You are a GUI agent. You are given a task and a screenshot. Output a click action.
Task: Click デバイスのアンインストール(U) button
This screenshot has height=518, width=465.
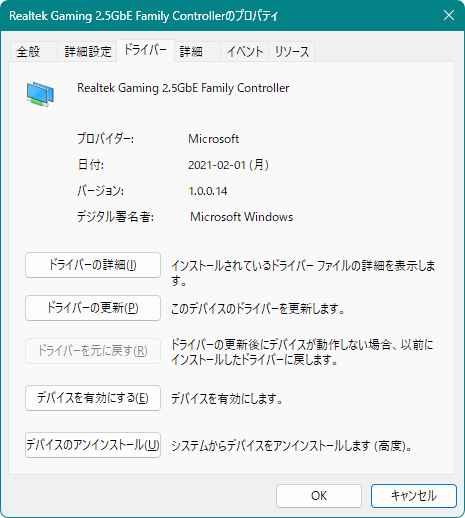point(93,445)
